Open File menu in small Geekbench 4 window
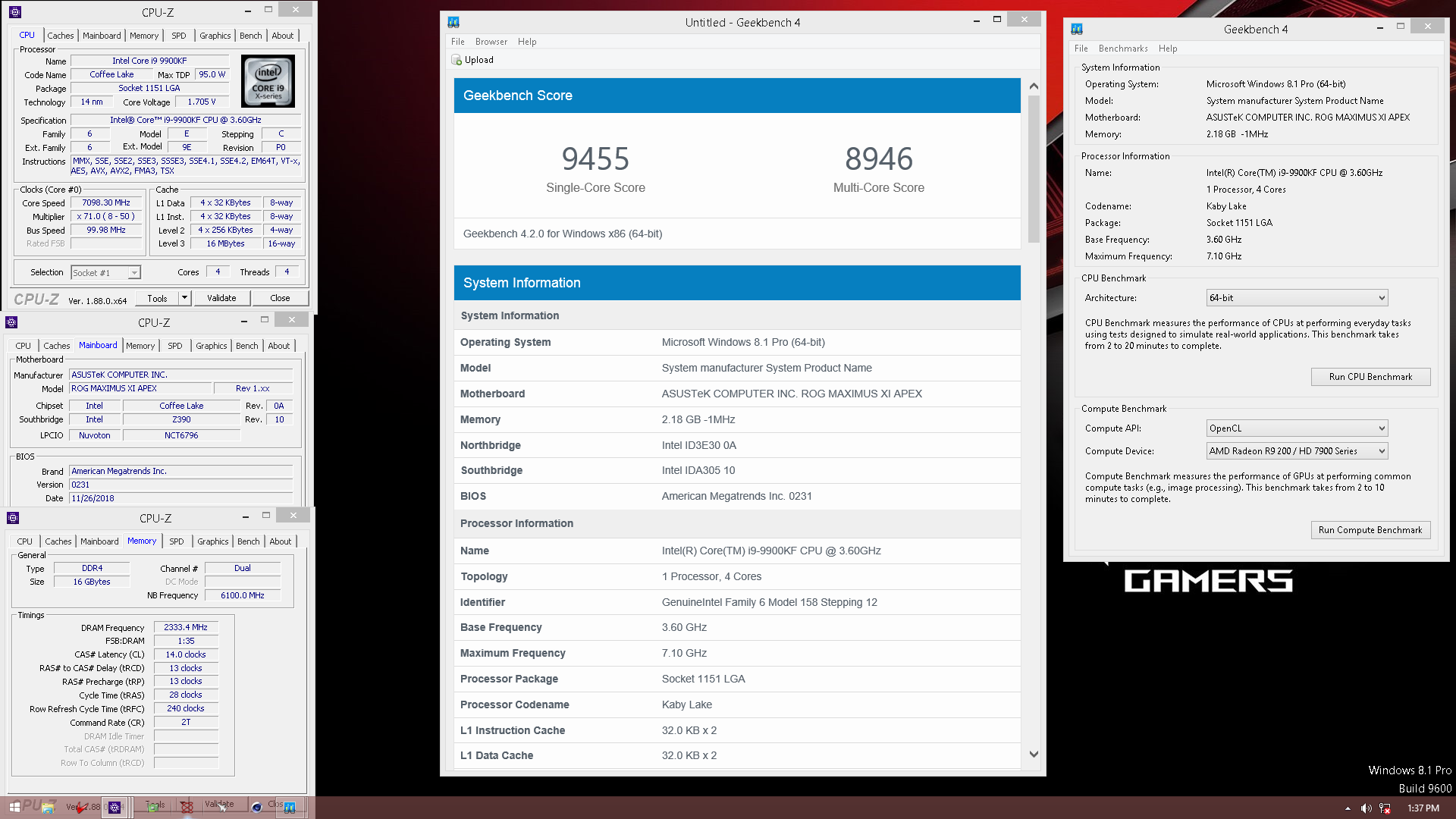 coord(1081,49)
